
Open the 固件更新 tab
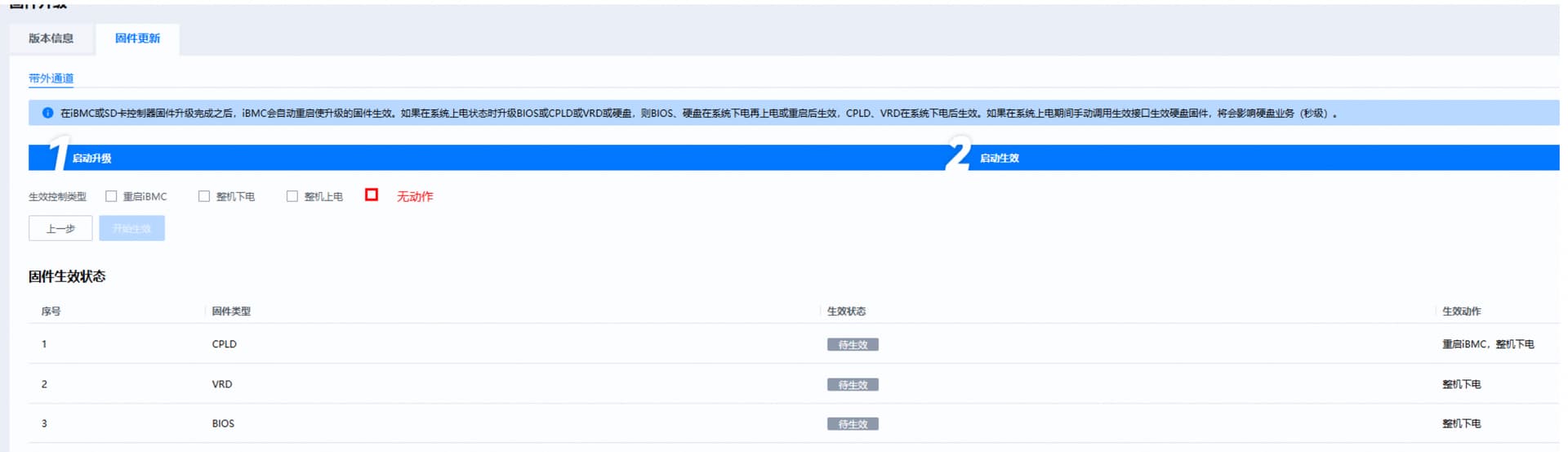coord(137,38)
